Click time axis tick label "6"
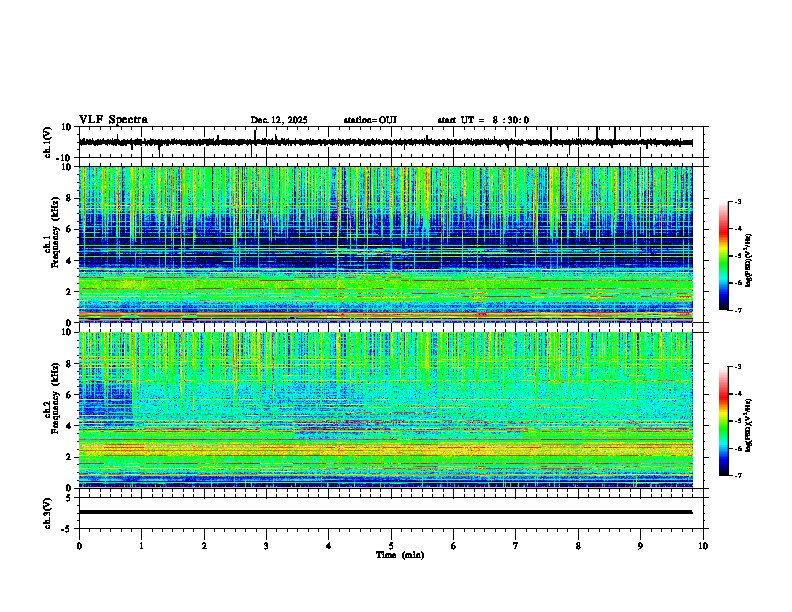 pos(454,546)
